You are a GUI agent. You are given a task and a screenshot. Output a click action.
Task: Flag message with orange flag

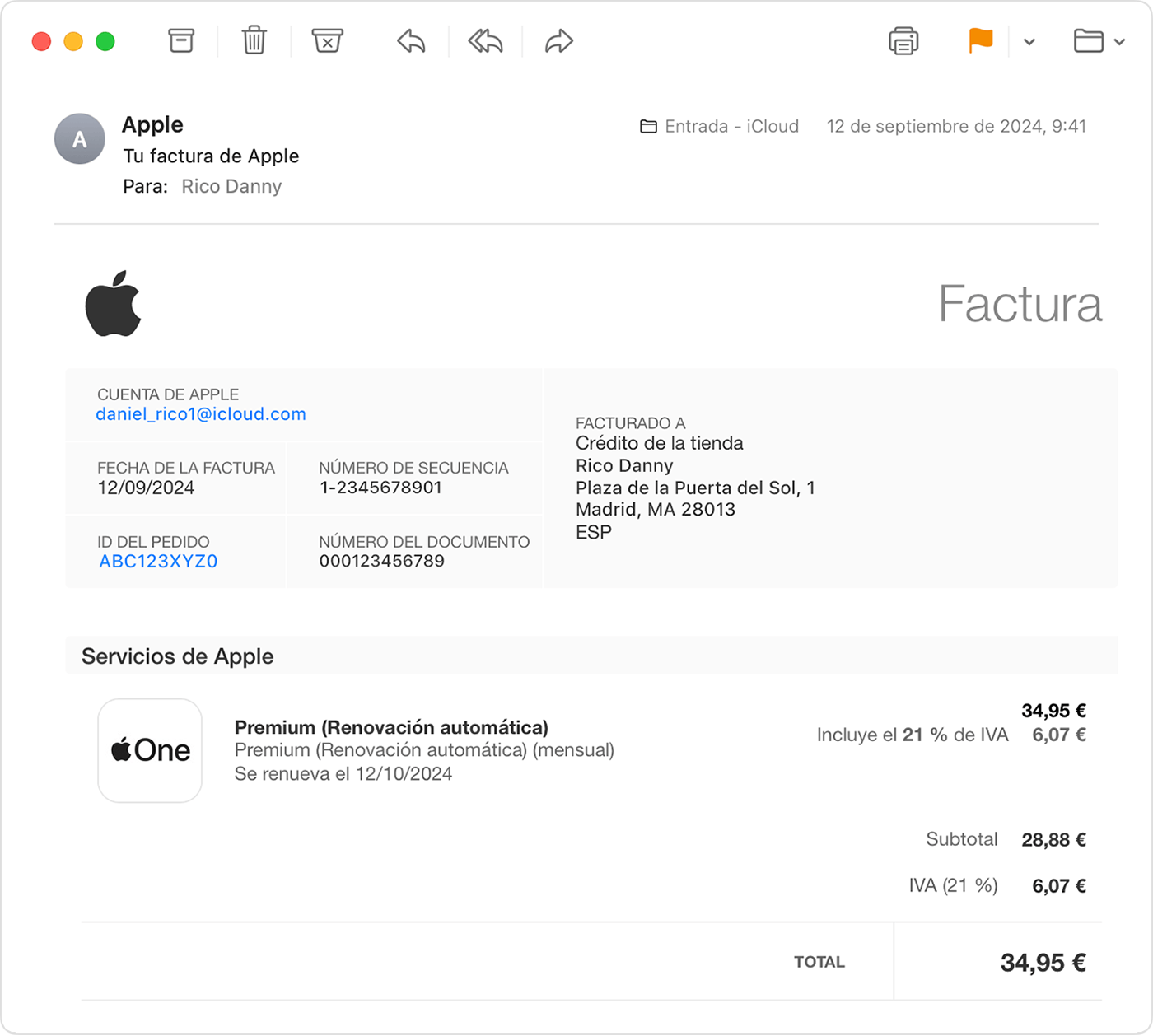981,40
